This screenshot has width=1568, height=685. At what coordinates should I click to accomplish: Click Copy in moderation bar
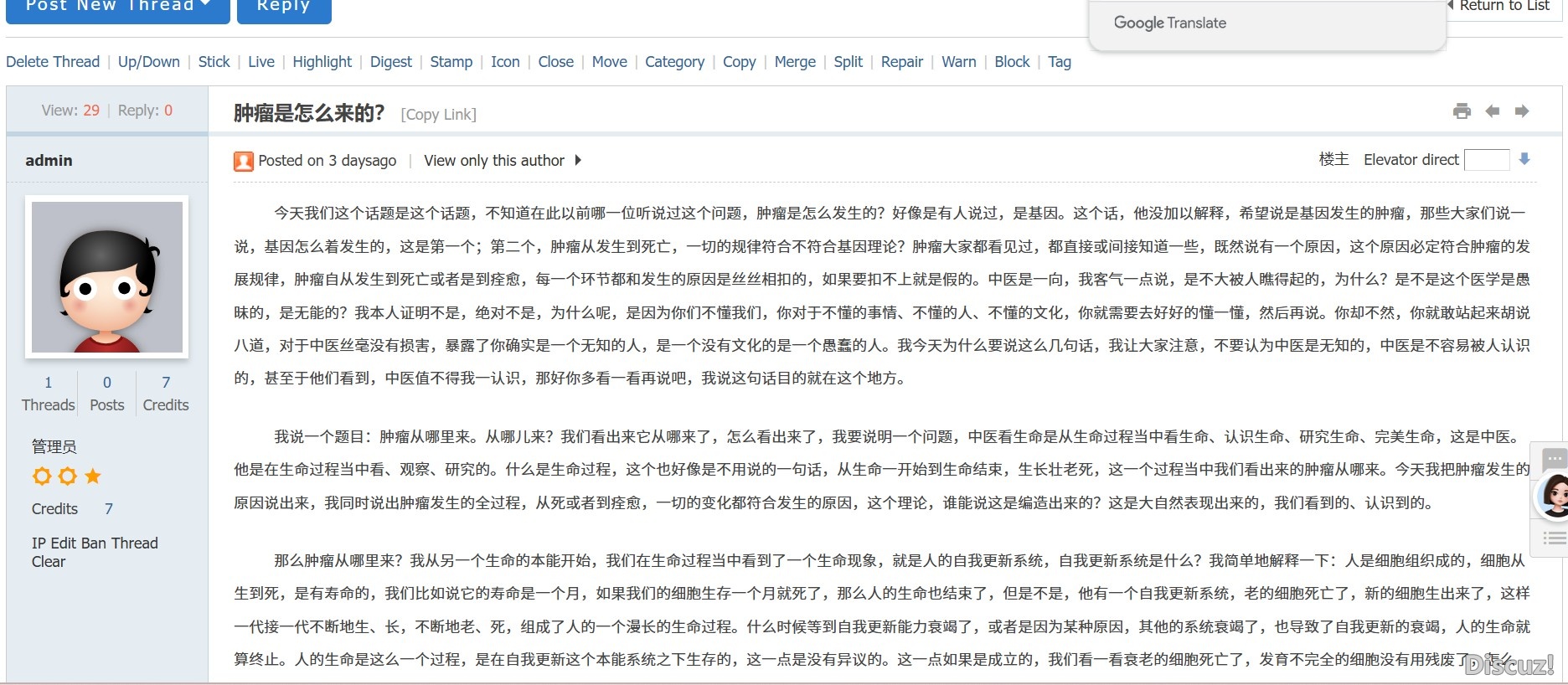tap(740, 62)
